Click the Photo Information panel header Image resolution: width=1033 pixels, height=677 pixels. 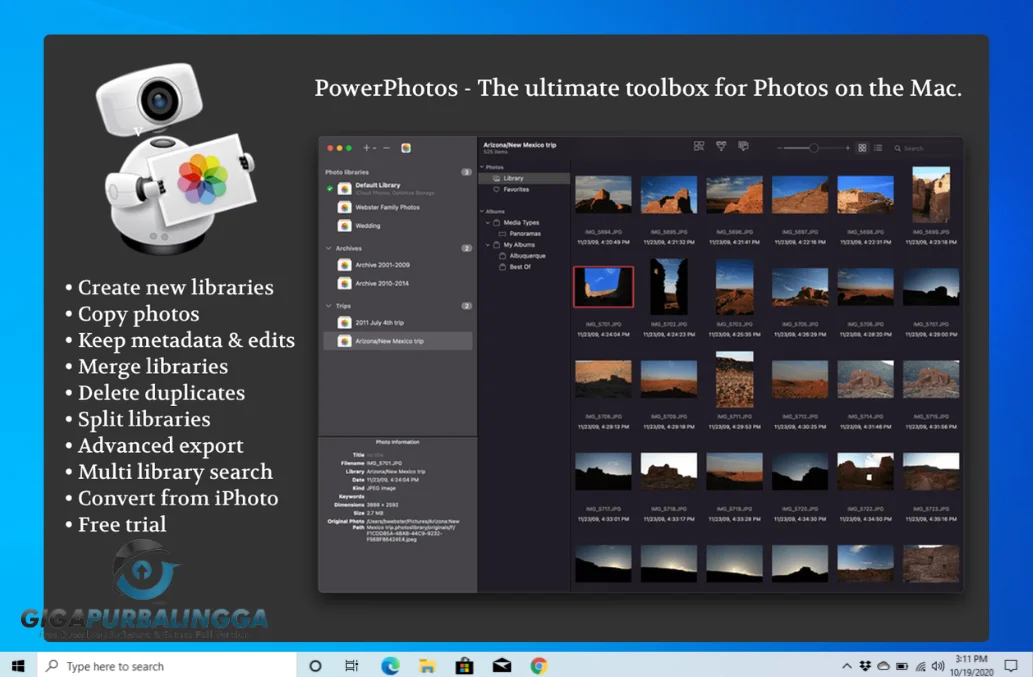[397, 442]
